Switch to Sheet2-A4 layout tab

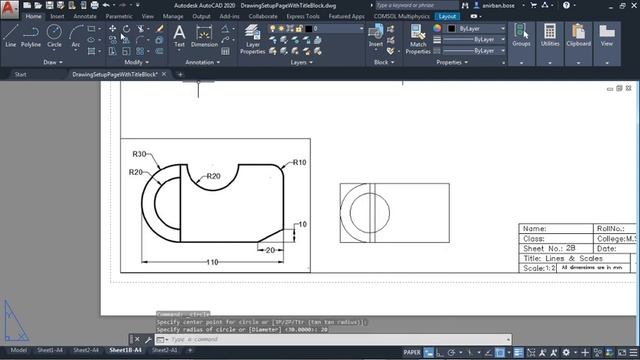point(86,350)
